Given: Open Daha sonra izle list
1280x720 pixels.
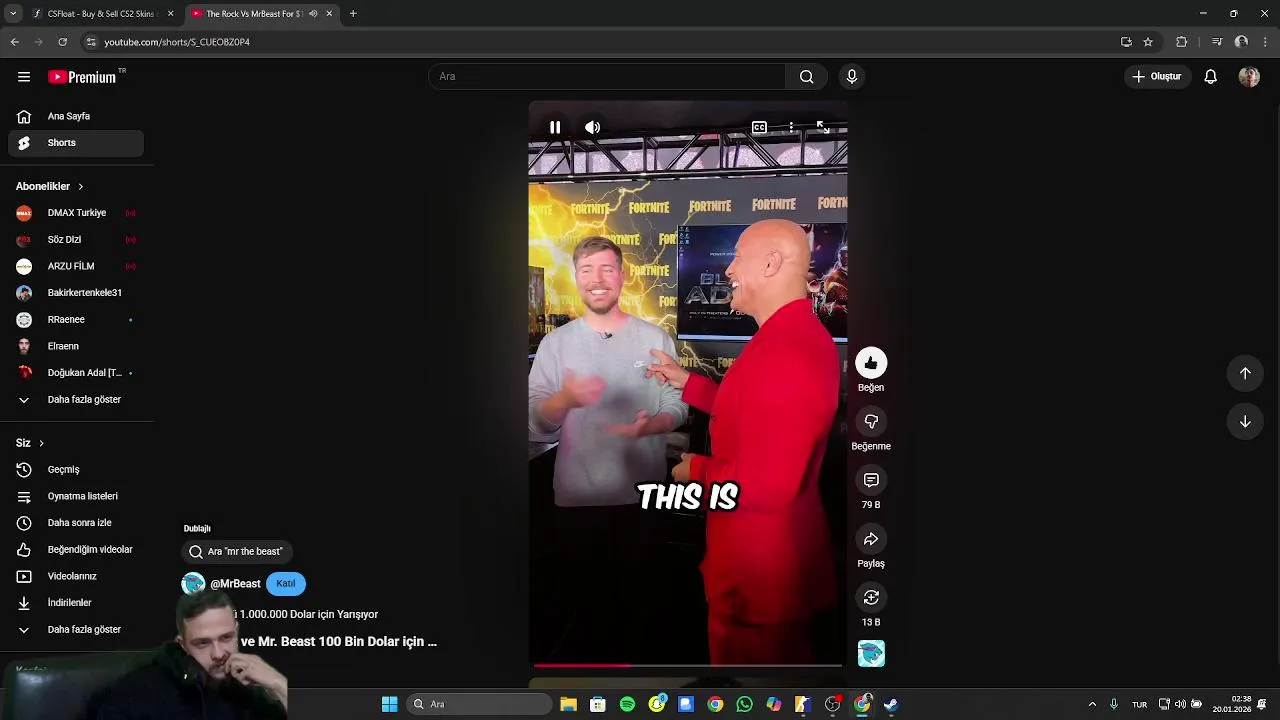Looking at the screenshot, I should tap(76, 523).
